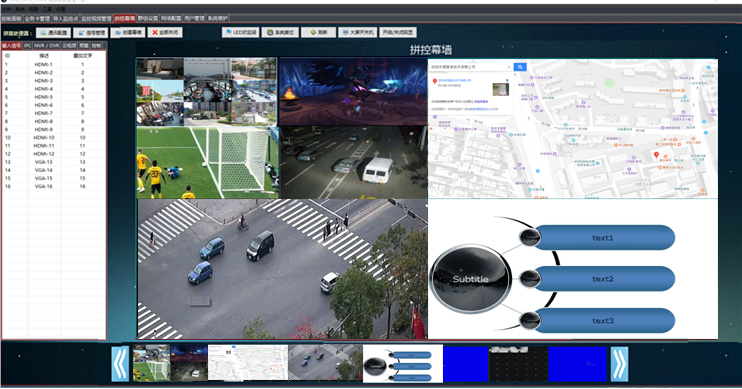Image resolution: width=742 pixels, height=389 pixels.
Task: Select the Subtitle diagram thumbnail
Action: tap(403, 363)
